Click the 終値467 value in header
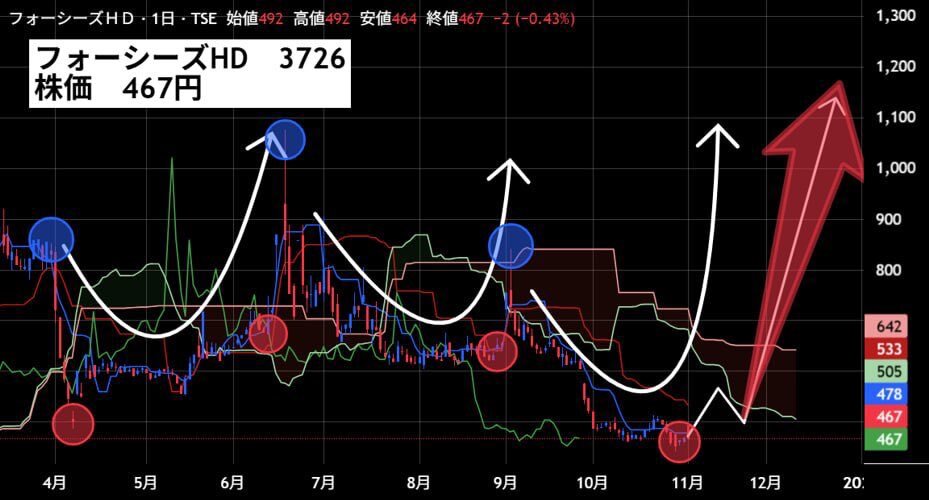The width and height of the screenshot is (929, 500). pyautogui.click(x=455, y=19)
